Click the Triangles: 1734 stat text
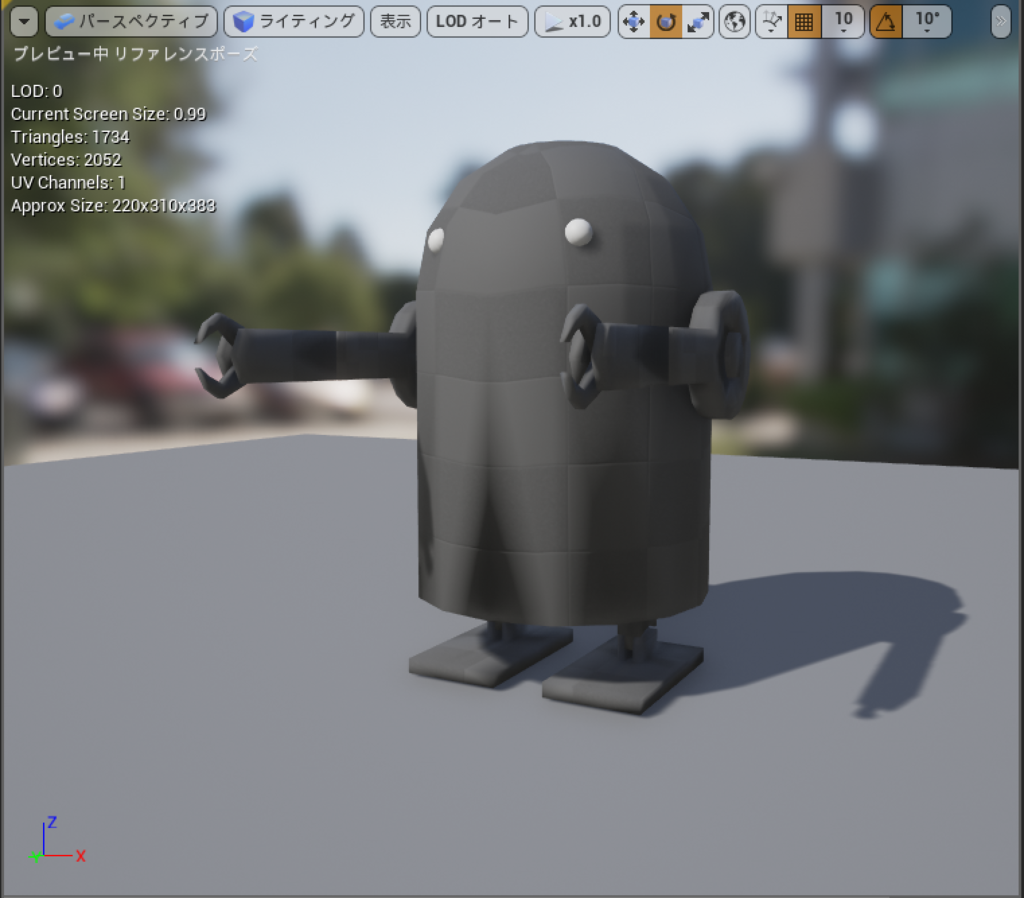1024x898 pixels. tap(71, 137)
